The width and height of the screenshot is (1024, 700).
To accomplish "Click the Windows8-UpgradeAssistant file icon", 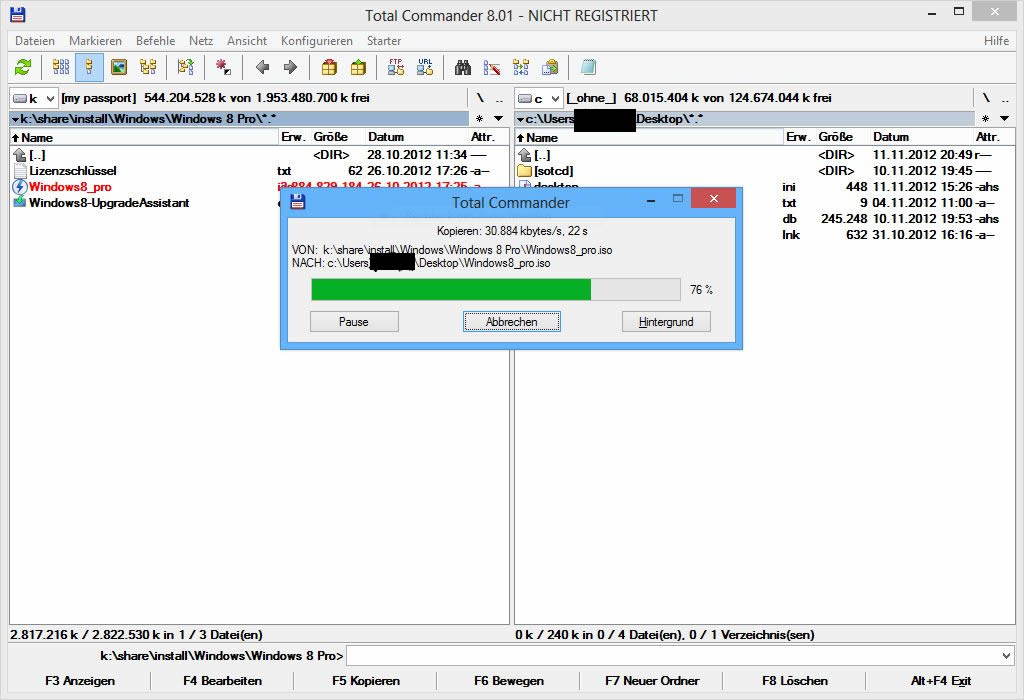I will click(x=20, y=202).
